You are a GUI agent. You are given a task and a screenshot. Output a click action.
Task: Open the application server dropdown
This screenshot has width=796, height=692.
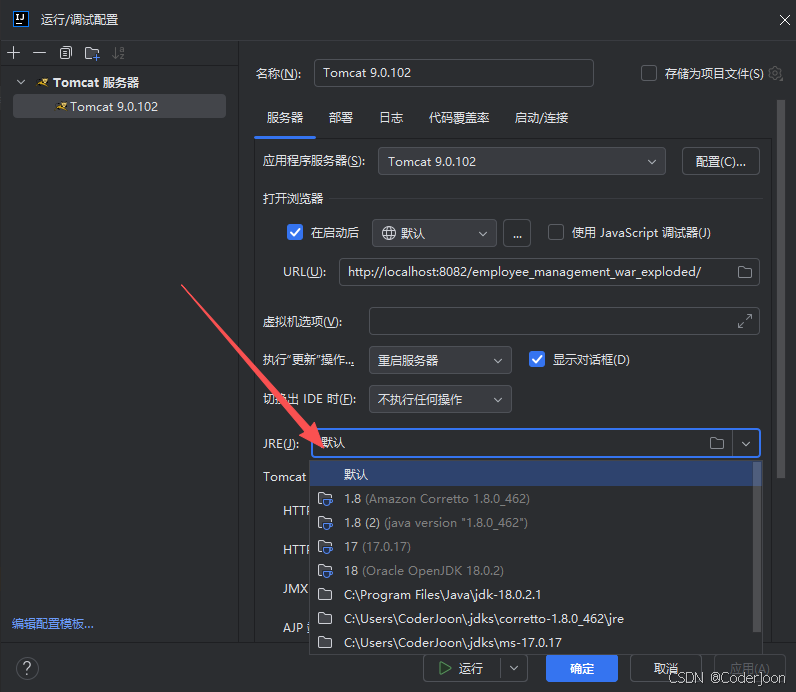521,161
